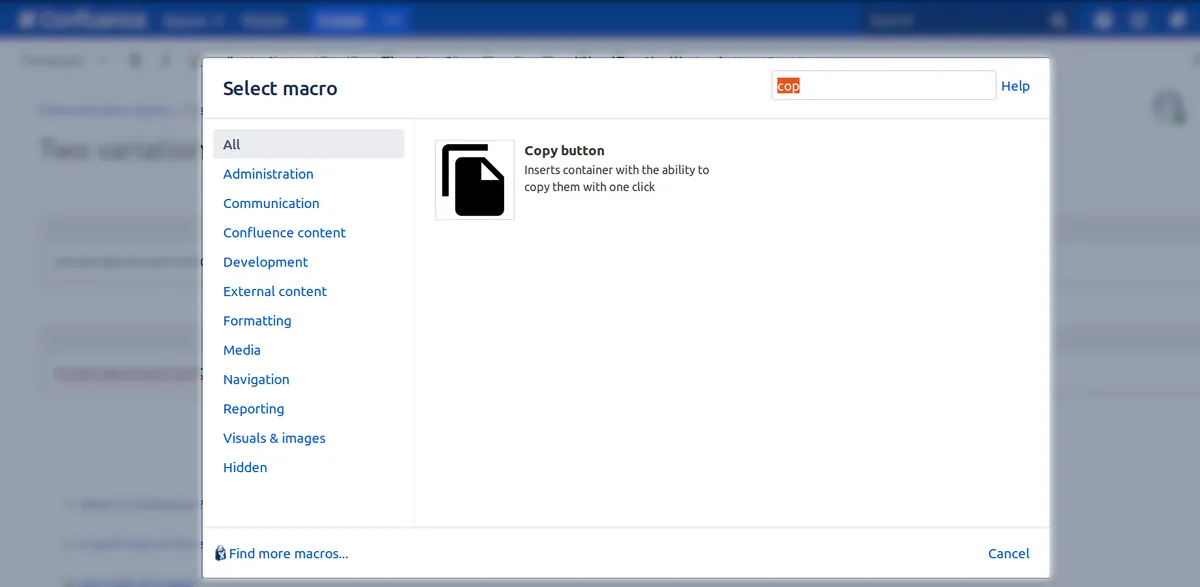Cancel the Select macro dialog

[x=1008, y=553]
